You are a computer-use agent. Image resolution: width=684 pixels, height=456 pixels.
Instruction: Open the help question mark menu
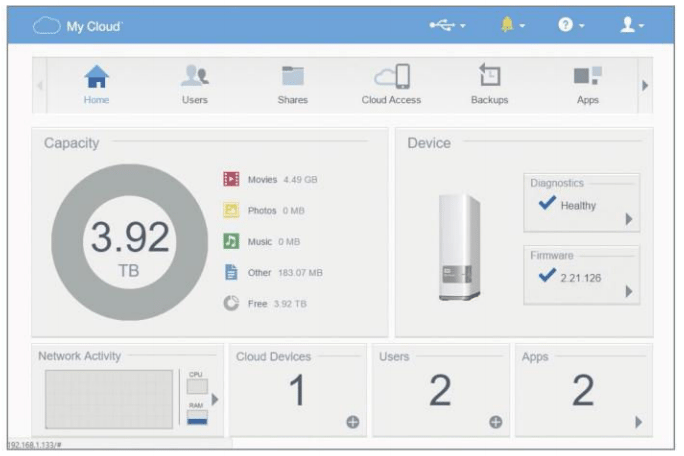click(x=571, y=25)
